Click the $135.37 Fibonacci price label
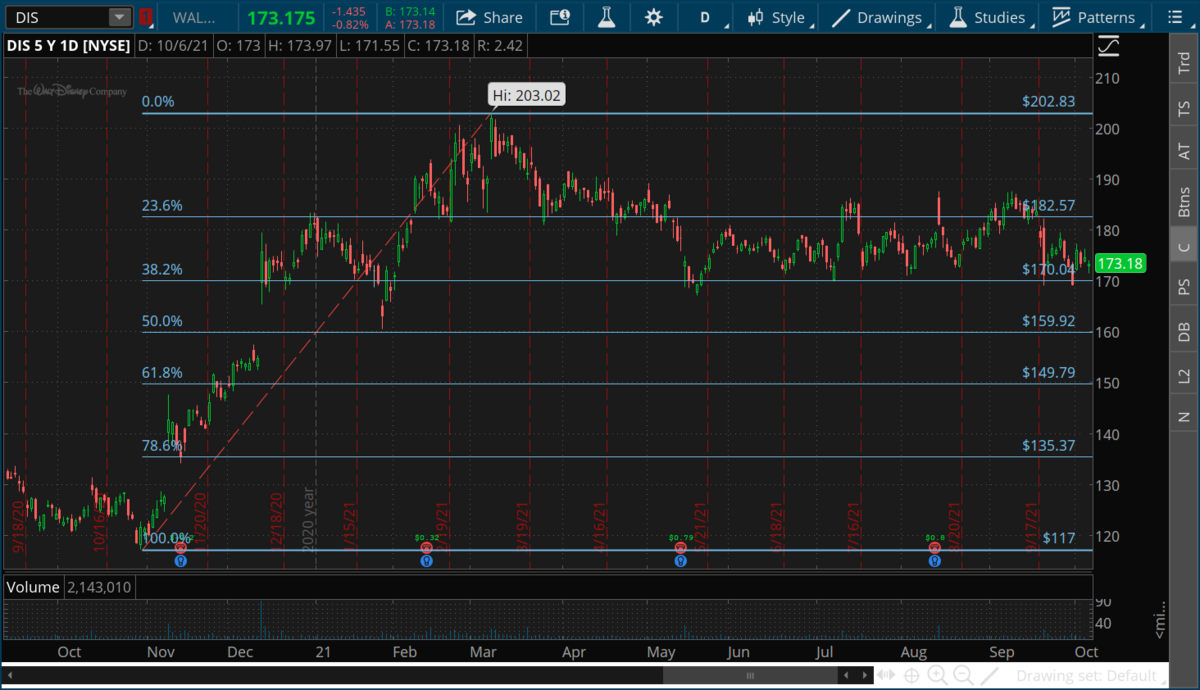This screenshot has height=690, width=1200. point(1048,445)
